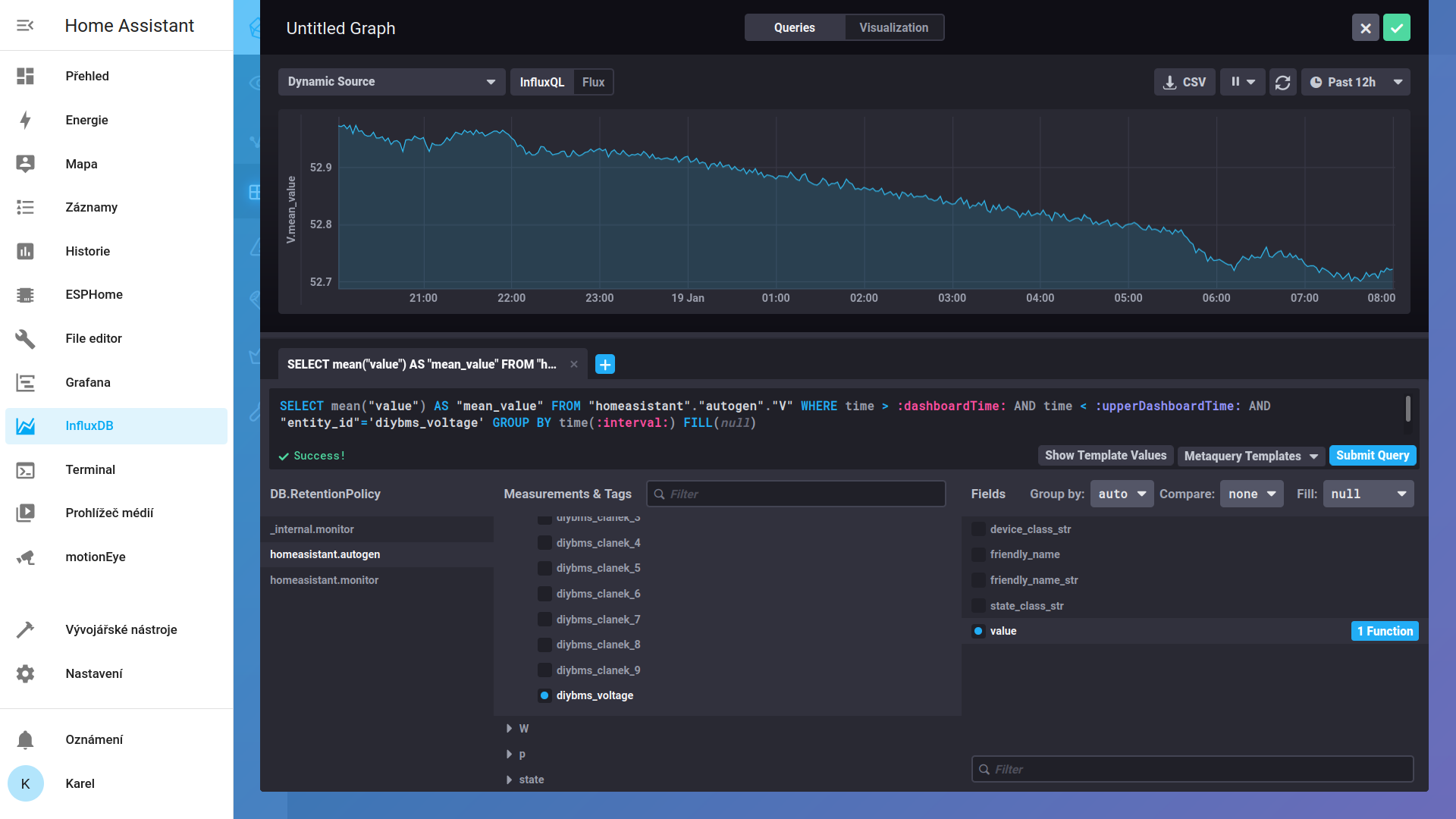Toggle diybms_clanek_4 tag checkbox
1456x819 pixels.
point(544,543)
